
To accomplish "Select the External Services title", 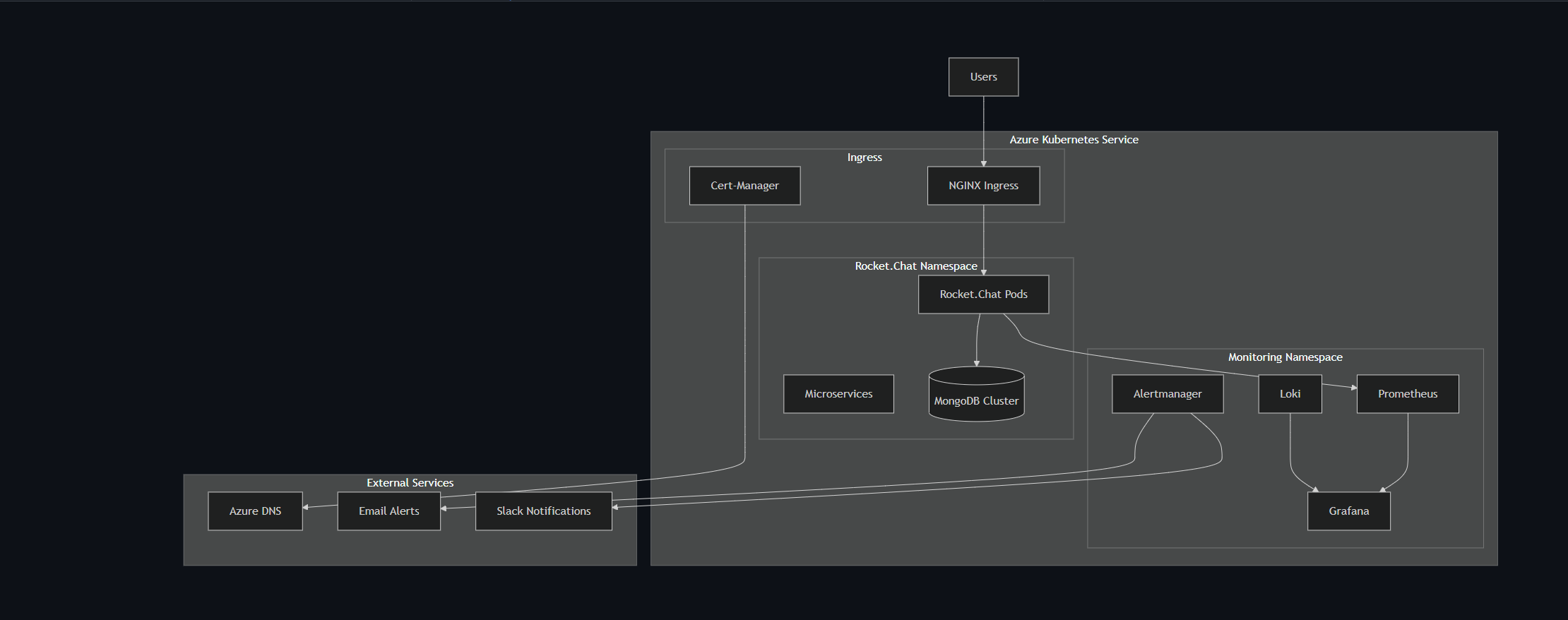I will (410, 483).
